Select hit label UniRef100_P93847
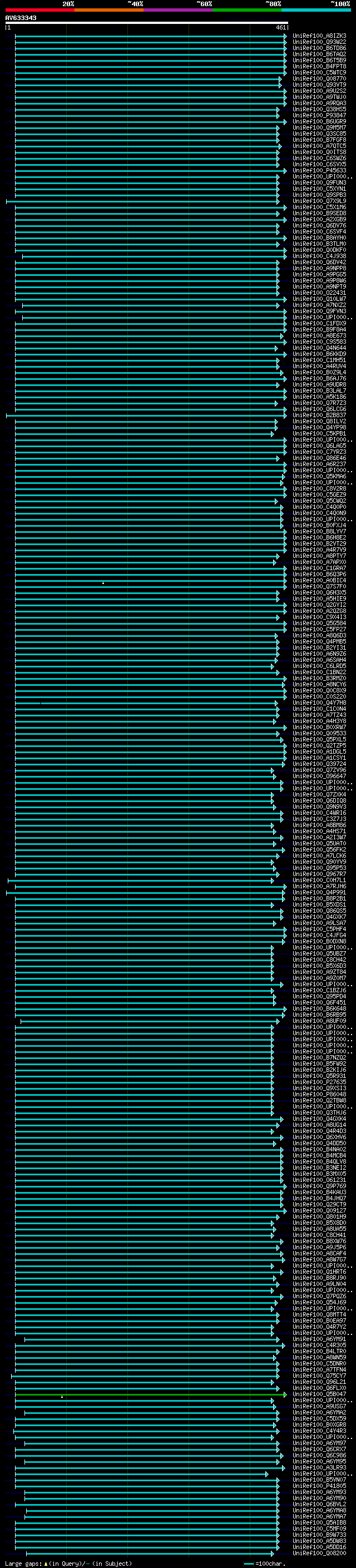 [319, 115]
